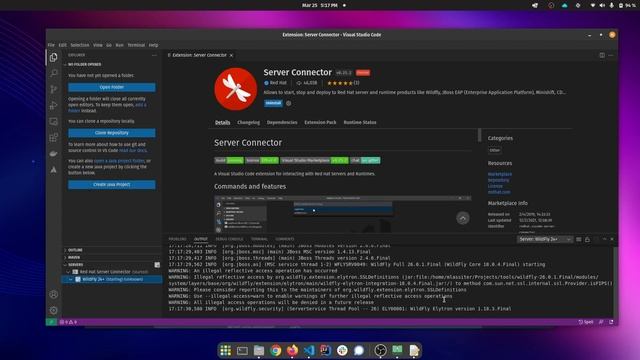Open the Accounts menu in activity bar
Screen dimensions: 640x360
(53, 294)
